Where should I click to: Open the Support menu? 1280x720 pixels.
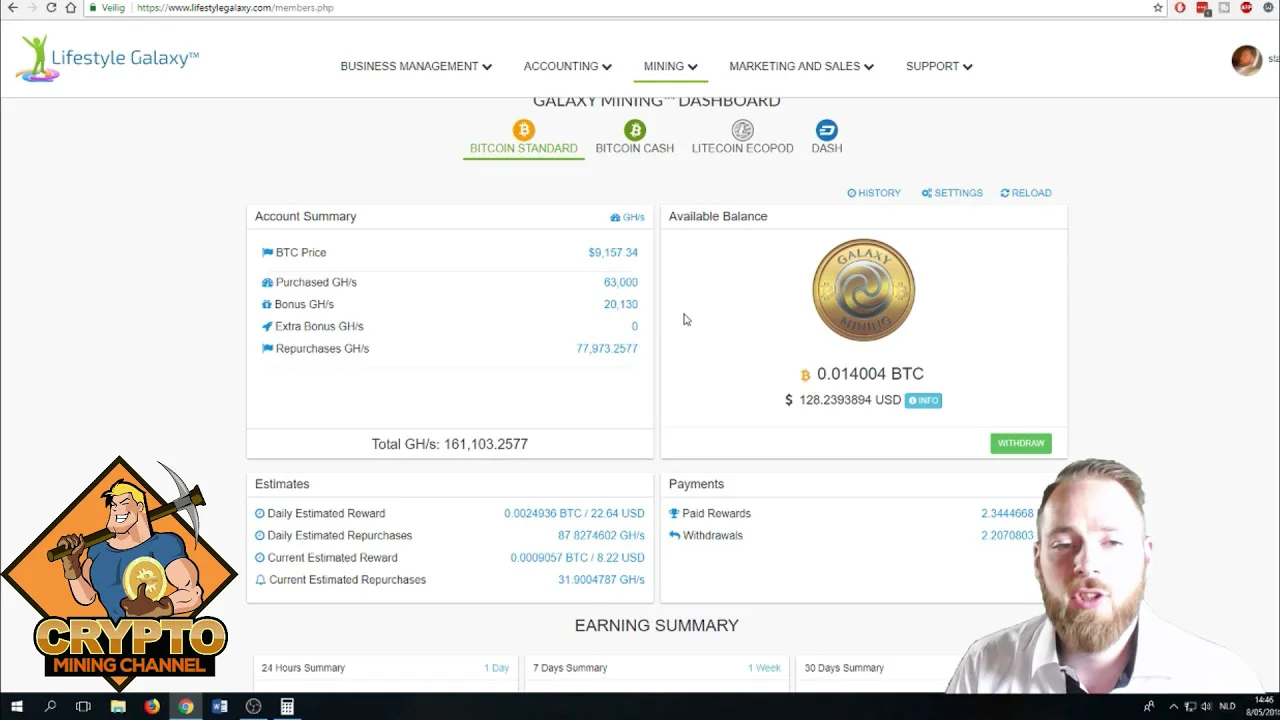point(939,66)
